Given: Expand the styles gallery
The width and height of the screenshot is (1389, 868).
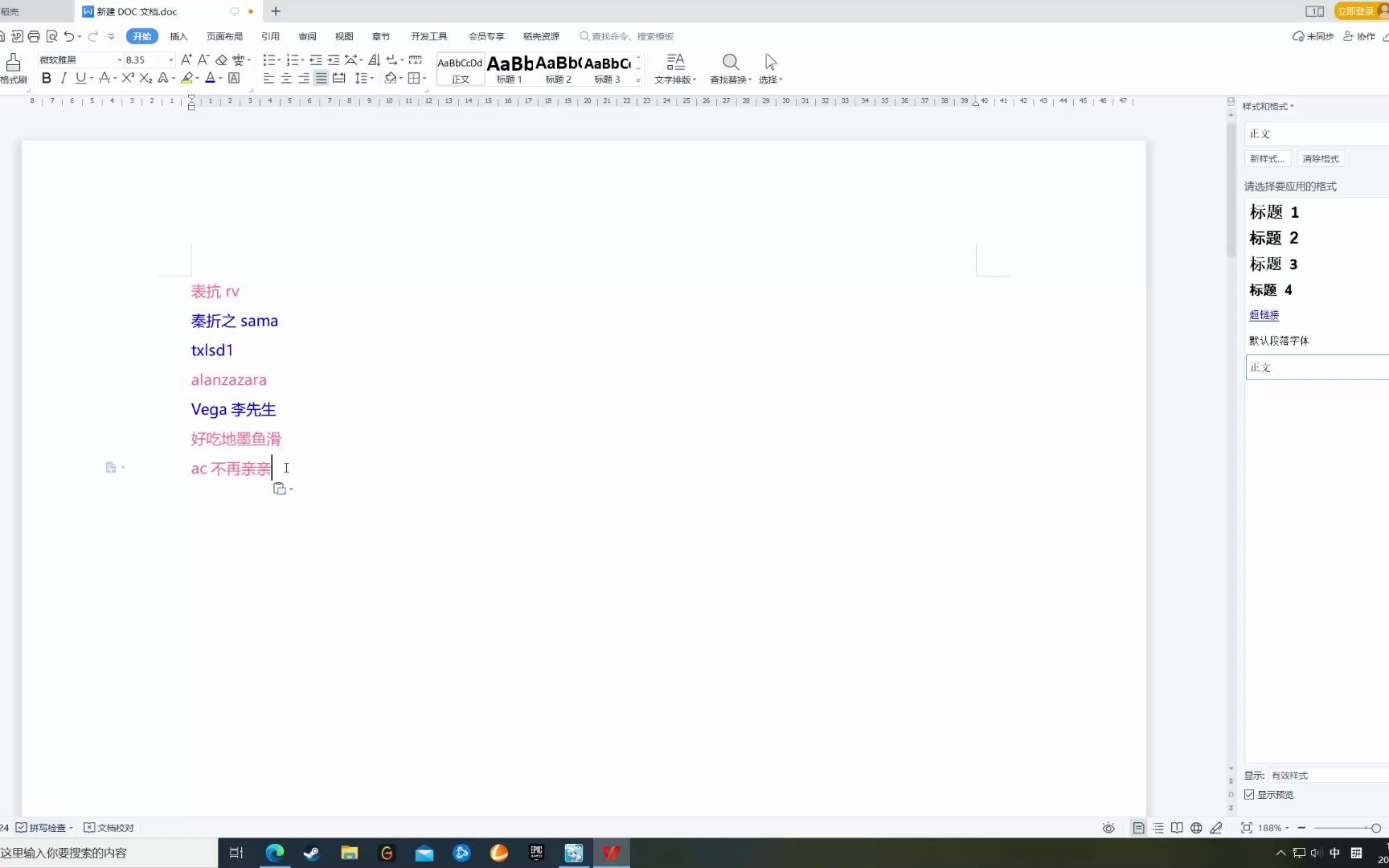Looking at the screenshot, I should coord(638,80).
